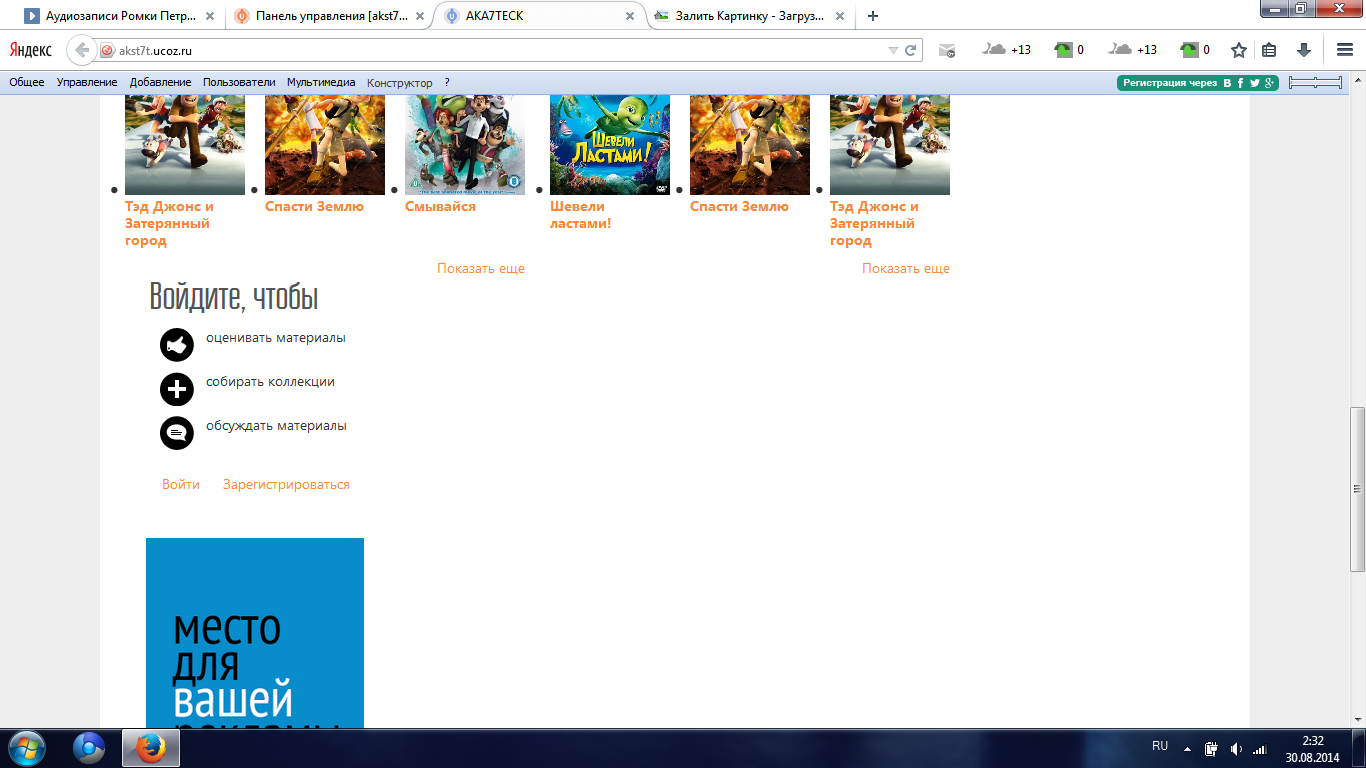Click the plus icon for collecting collections
The height and width of the screenshot is (768, 1366).
[x=177, y=389]
